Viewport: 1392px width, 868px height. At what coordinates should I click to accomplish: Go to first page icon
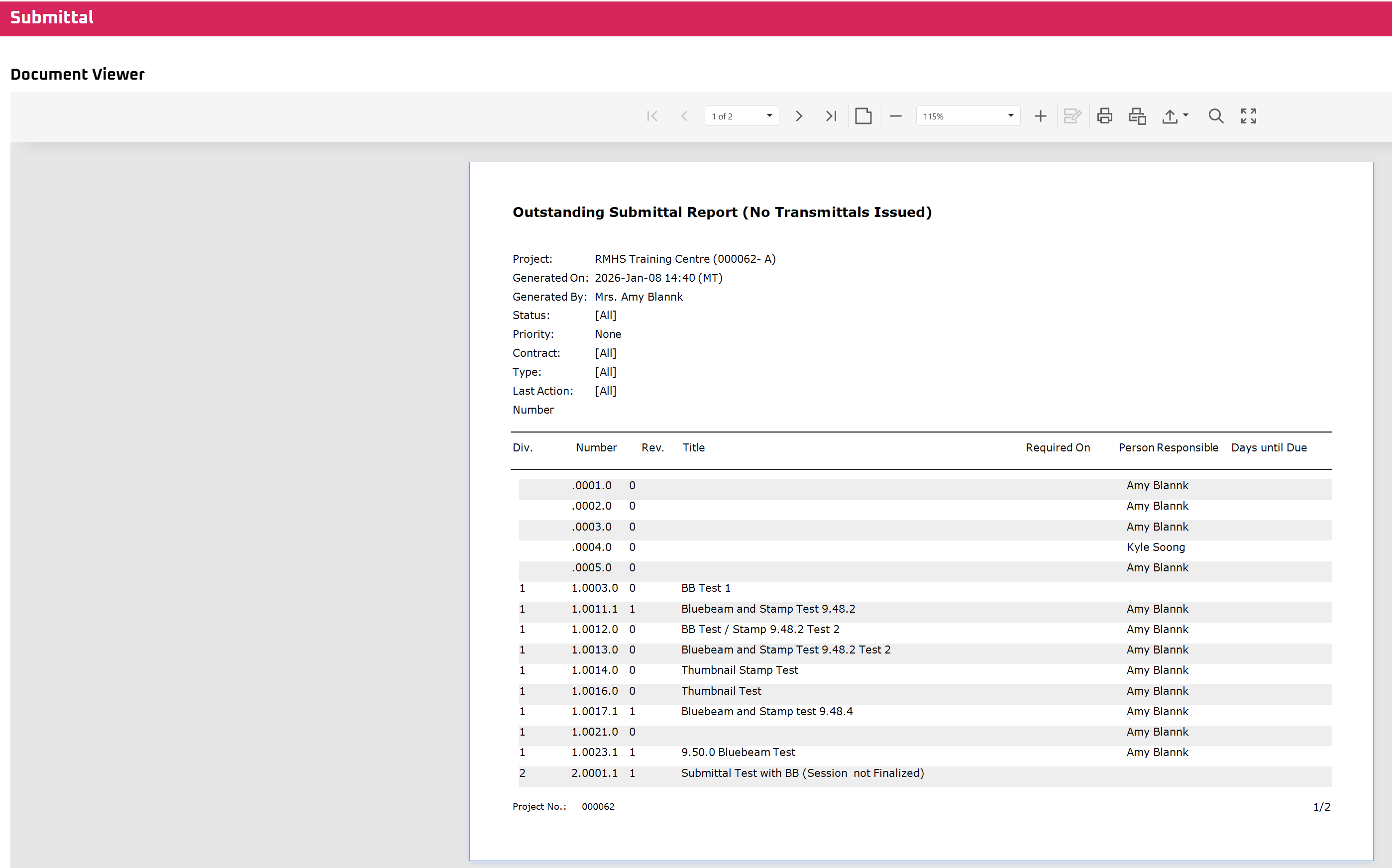coord(651,116)
